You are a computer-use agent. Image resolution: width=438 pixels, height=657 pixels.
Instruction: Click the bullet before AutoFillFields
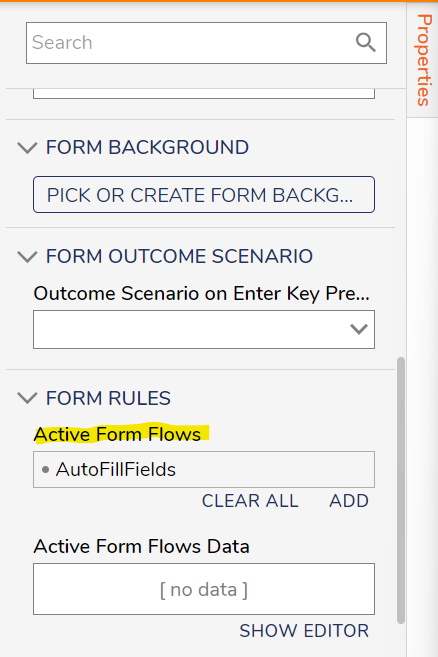tap(46, 470)
